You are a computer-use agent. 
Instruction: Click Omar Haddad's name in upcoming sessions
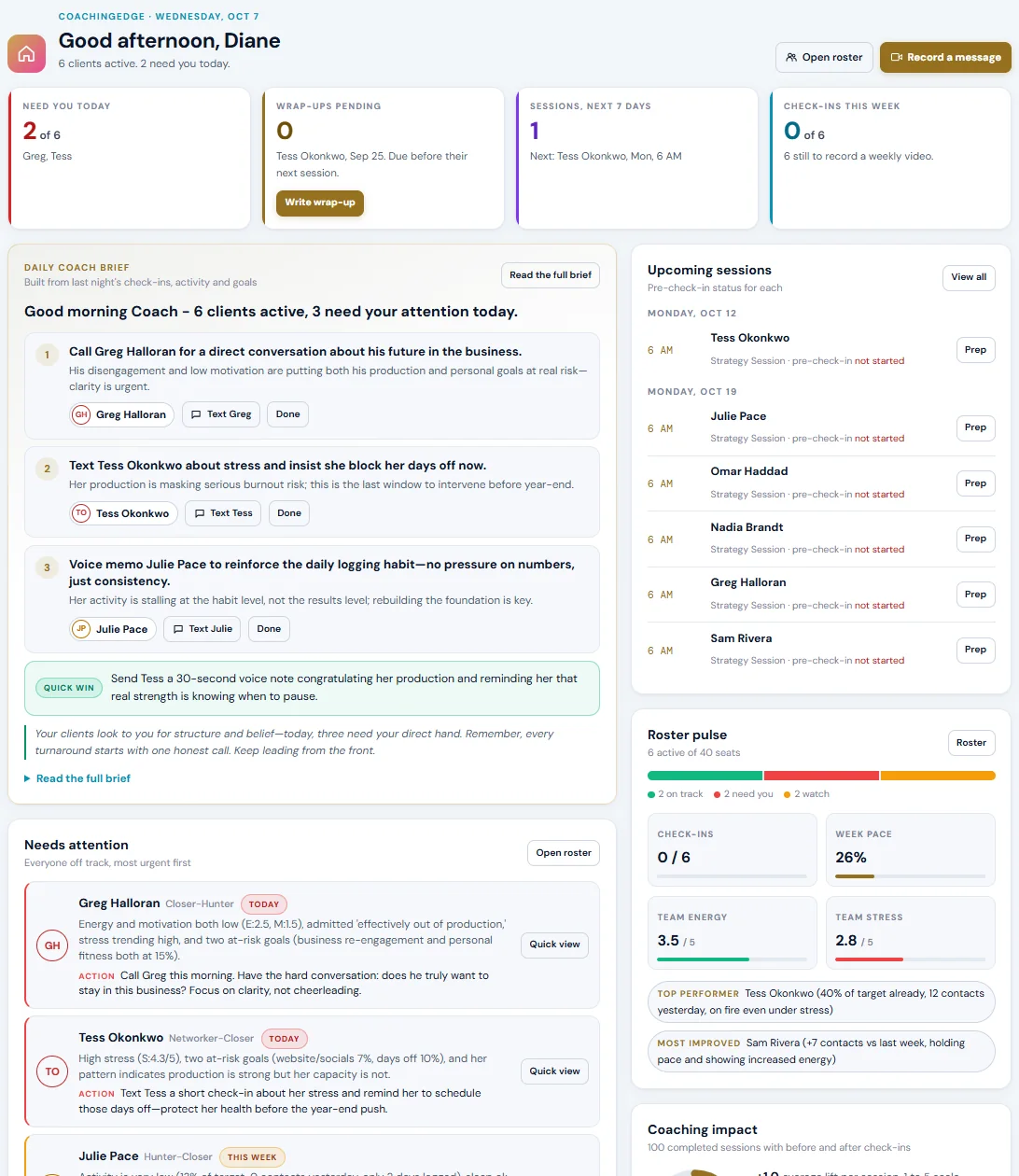748,471
